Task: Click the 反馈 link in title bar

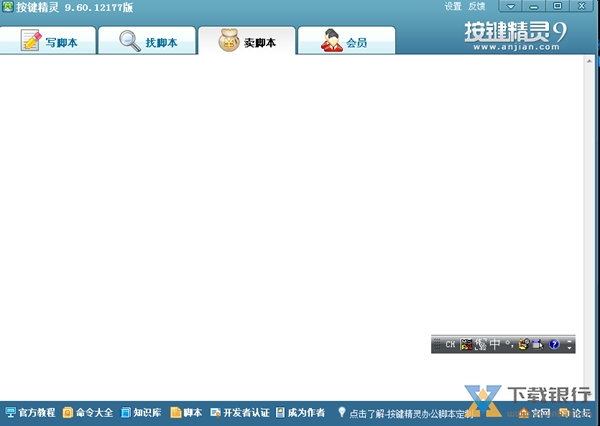Action: click(x=477, y=7)
